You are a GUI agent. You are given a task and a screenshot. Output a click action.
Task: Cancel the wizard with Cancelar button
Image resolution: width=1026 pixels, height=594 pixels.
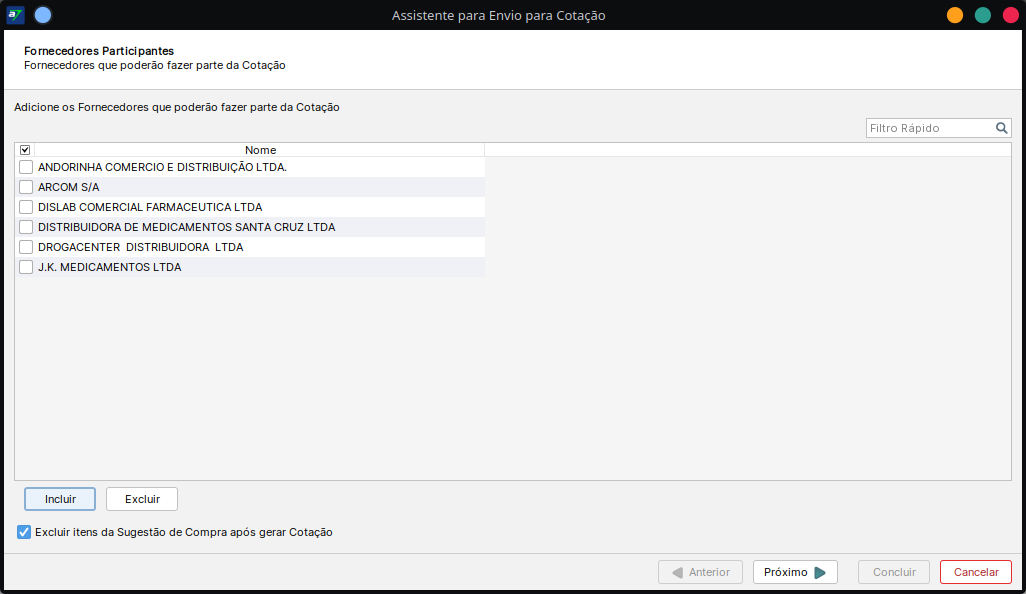(x=975, y=572)
